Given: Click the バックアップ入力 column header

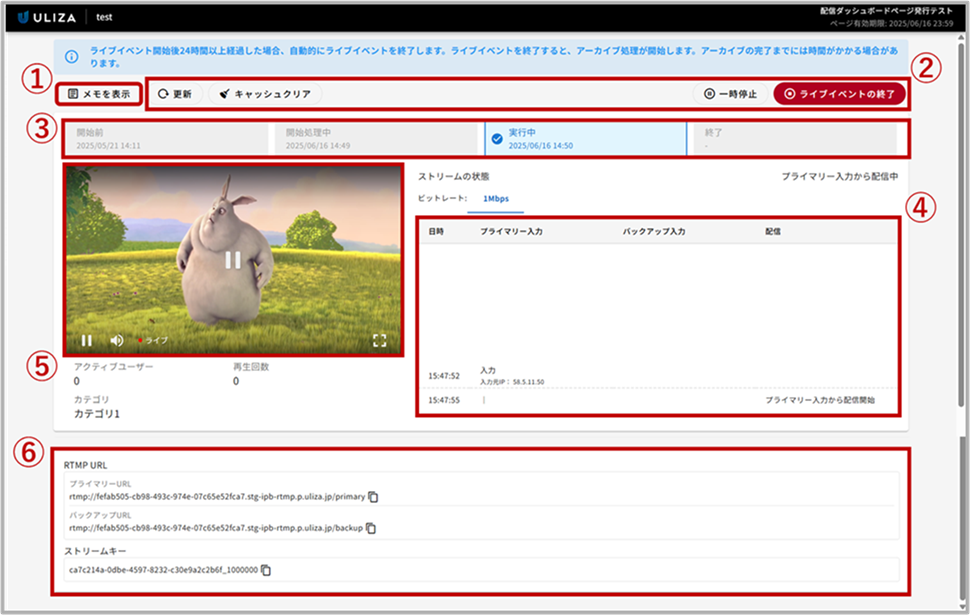Looking at the screenshot, I should (654, 231).
